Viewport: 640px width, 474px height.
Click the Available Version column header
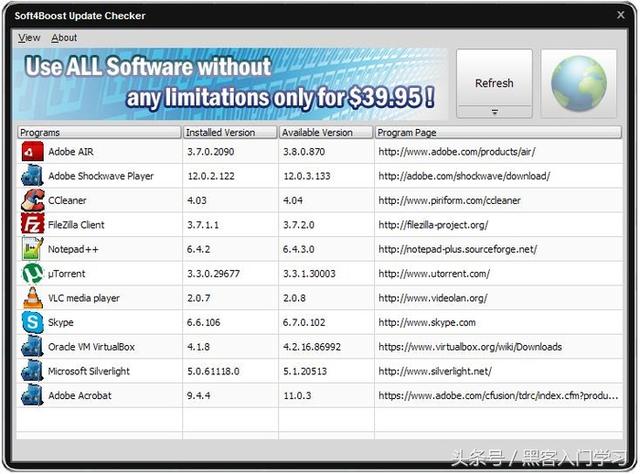coord(326,132)
